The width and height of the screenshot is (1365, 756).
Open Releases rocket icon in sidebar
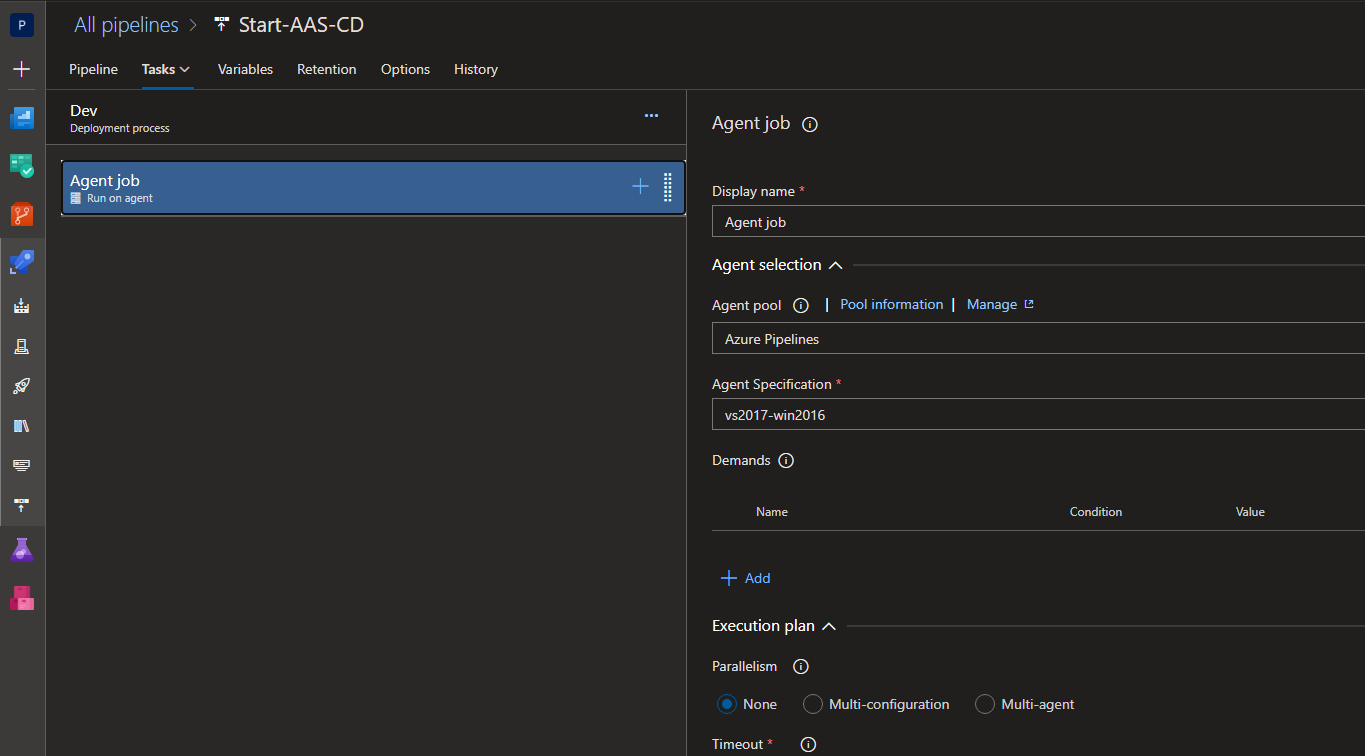click(x=22, y=386)
